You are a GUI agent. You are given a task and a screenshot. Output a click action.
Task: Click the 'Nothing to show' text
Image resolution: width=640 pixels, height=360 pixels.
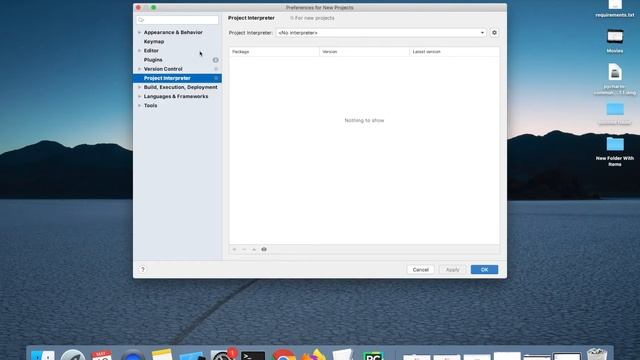[x=364, y=120]
